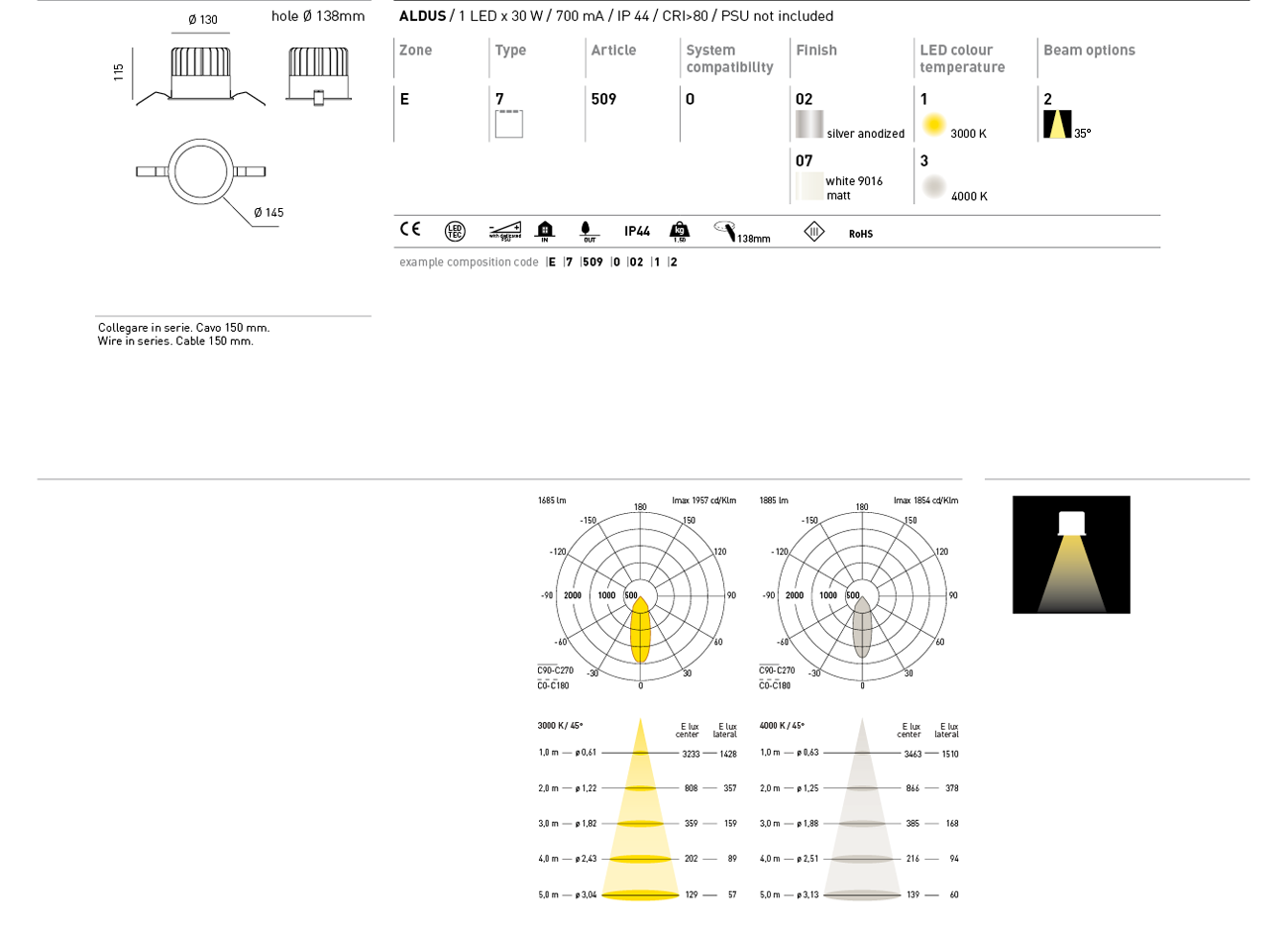
Task: Click the class III diamond symbol
Action: 814,232
